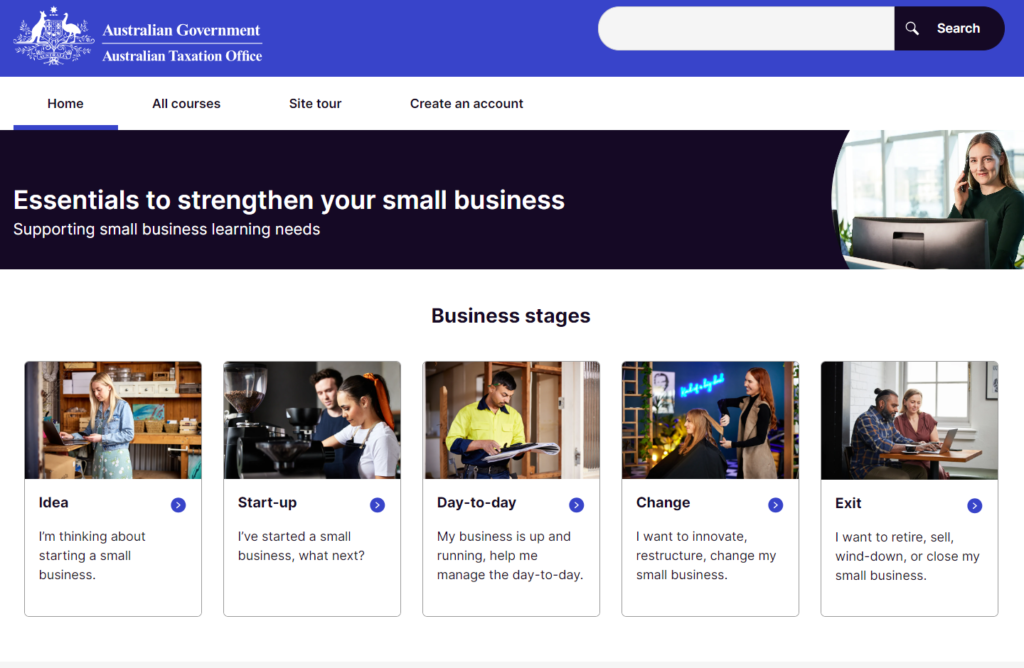The width and height of the screenshot is (1024, 668).
Task: Open the Start-up card arrow icon
Action: tap(377, 505)
